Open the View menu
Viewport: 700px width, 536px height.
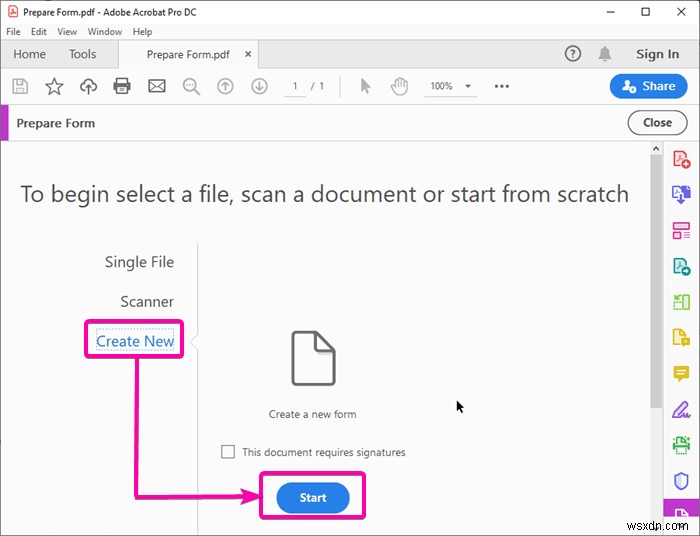click(67, 32)
